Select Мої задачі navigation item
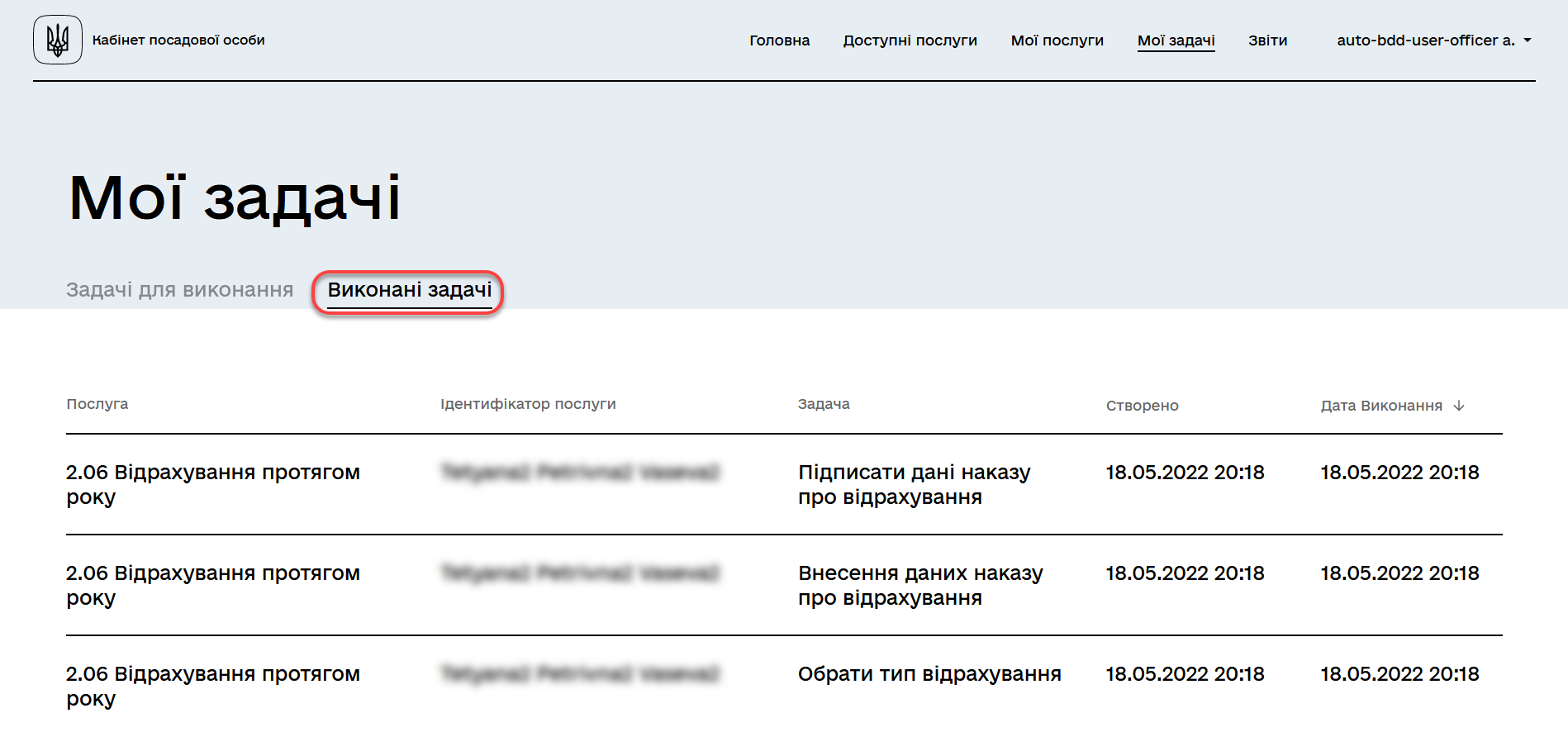Screen dimensions: 1568x732 [1176, 40]
